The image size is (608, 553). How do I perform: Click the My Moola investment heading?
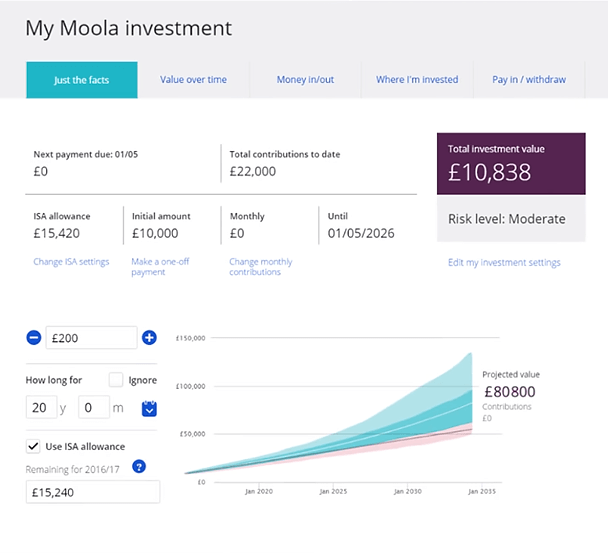pos(128,29)
